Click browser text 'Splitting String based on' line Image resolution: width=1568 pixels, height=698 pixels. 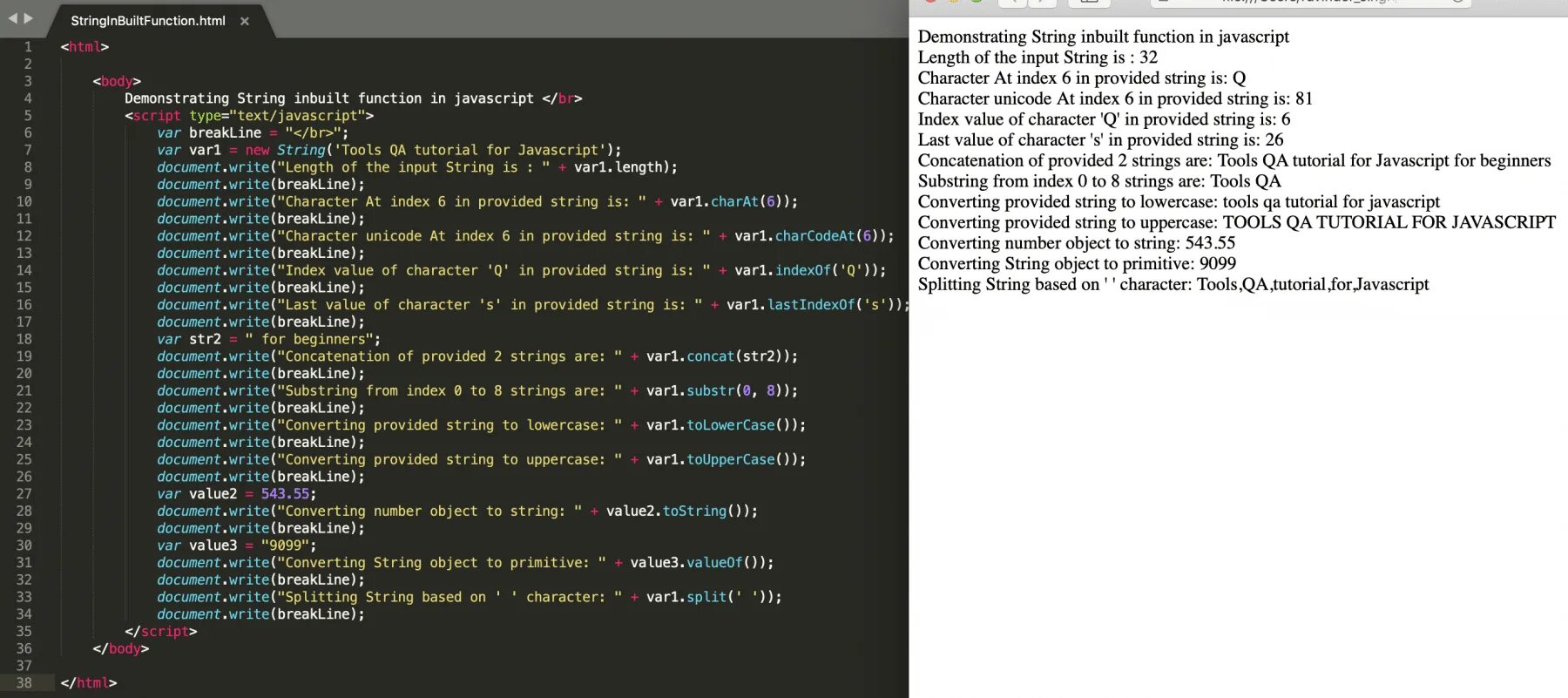[1173, 284]
